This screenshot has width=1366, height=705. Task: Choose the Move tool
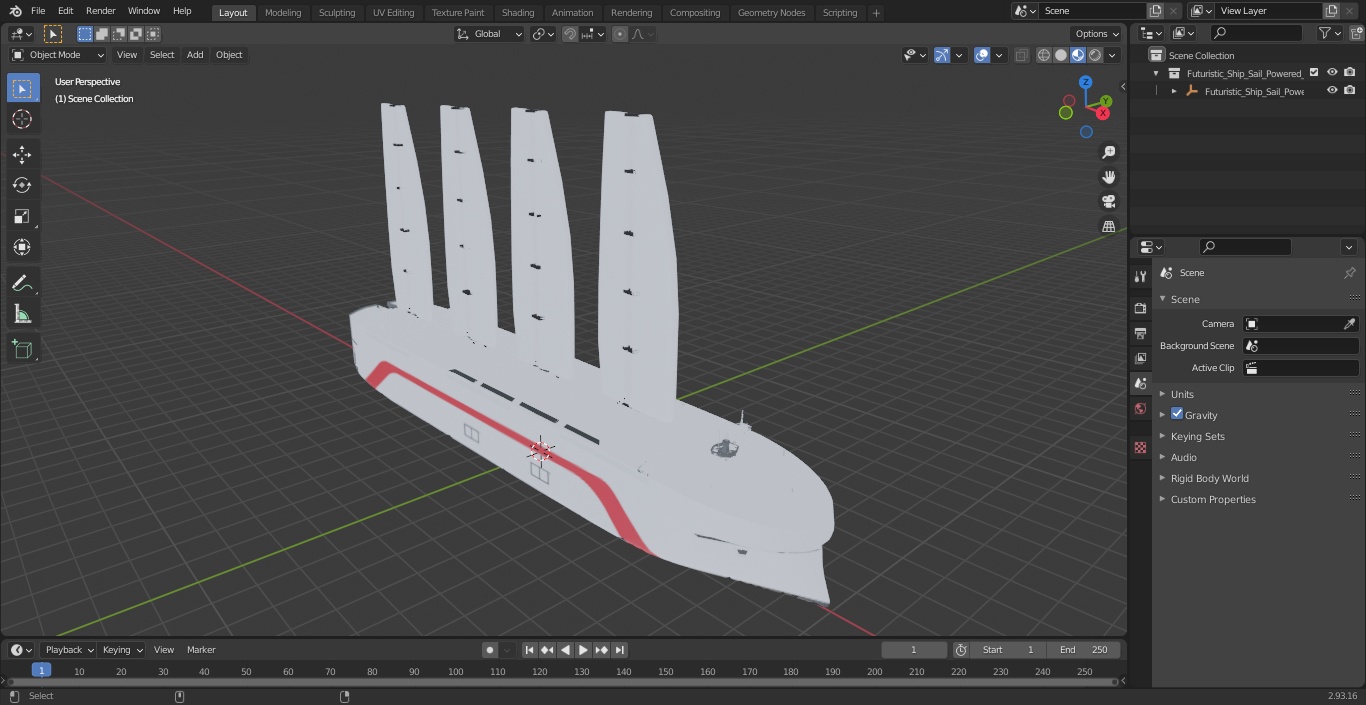coord(22,155)
